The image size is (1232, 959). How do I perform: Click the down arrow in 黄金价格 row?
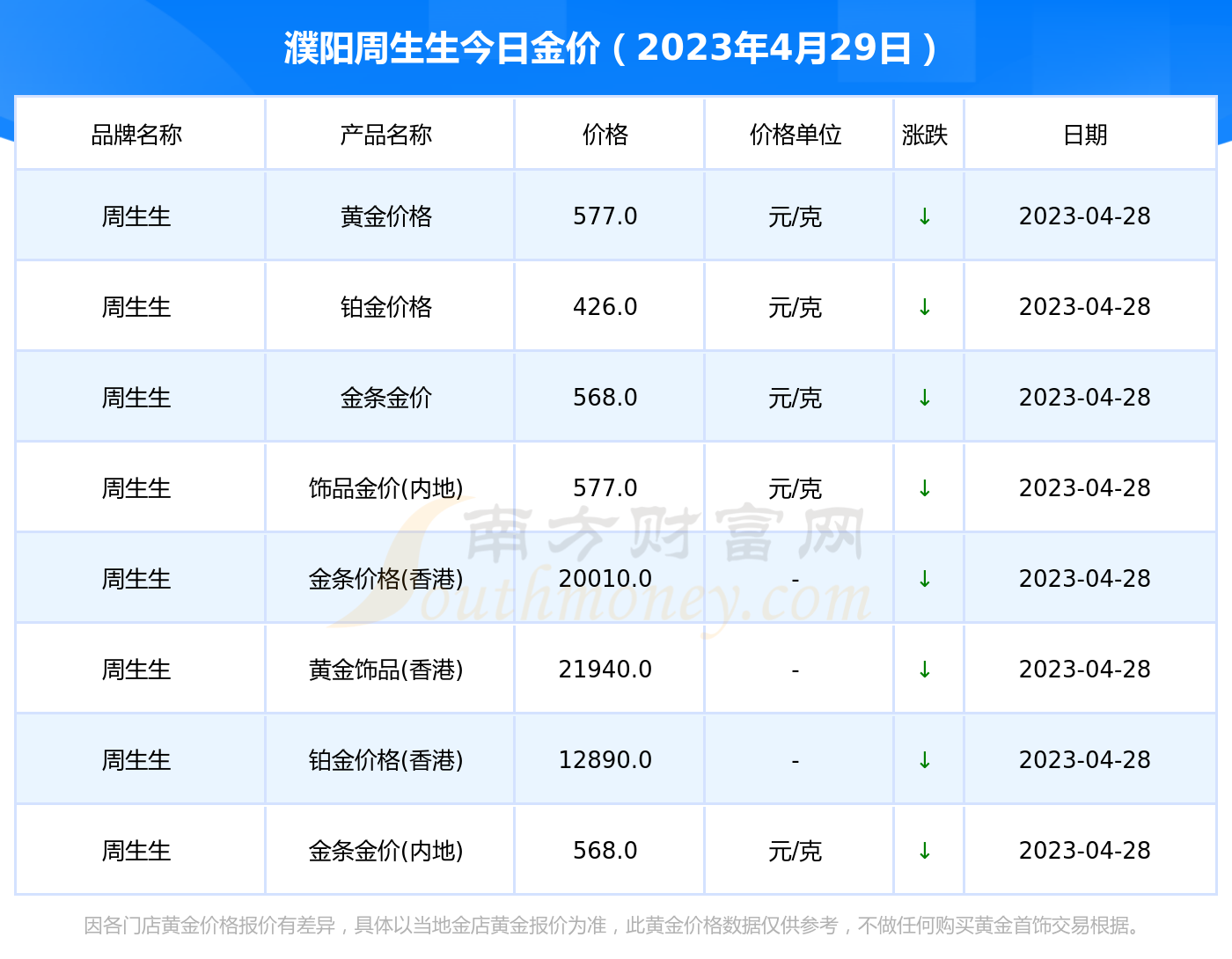(x=924, y=216)
